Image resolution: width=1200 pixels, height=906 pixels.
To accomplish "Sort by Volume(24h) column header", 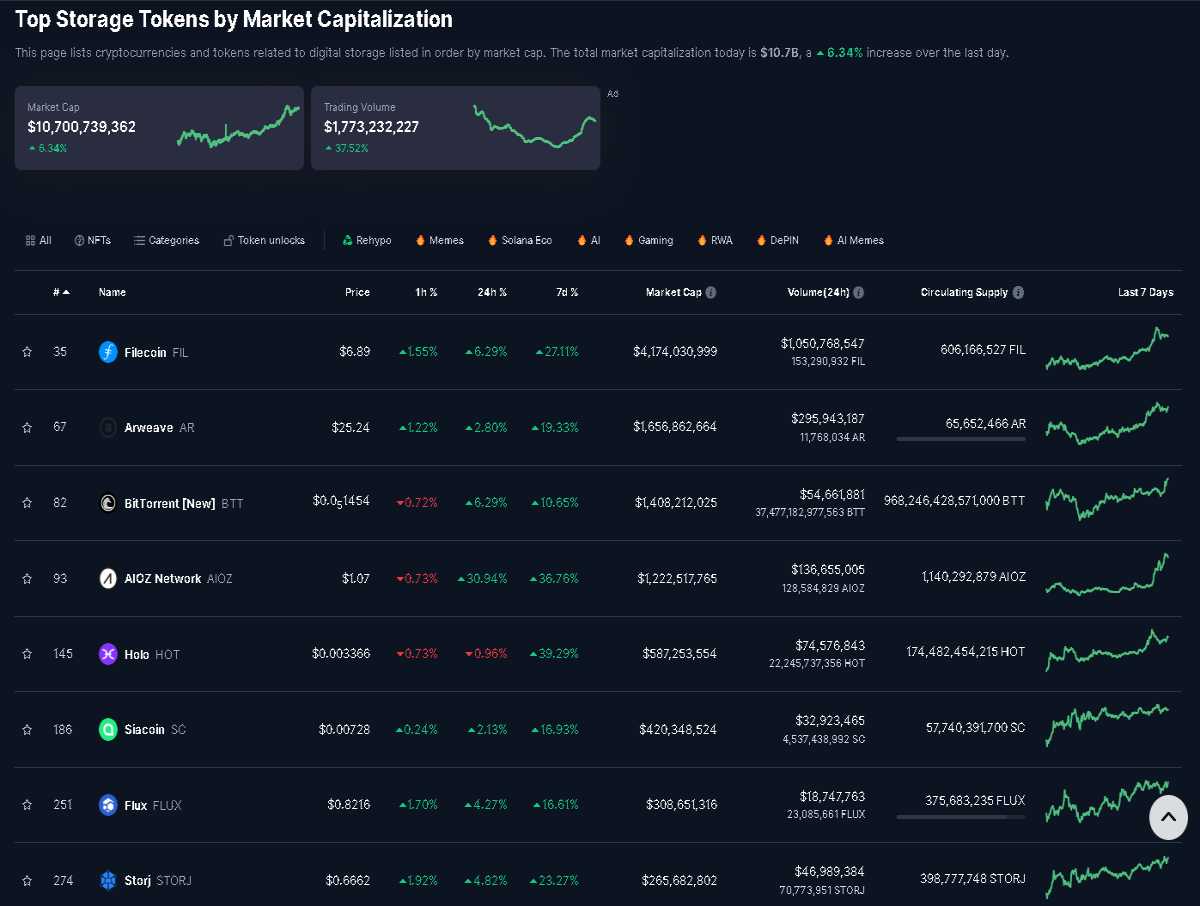I will pyautogui.click(x=818, y=293).
